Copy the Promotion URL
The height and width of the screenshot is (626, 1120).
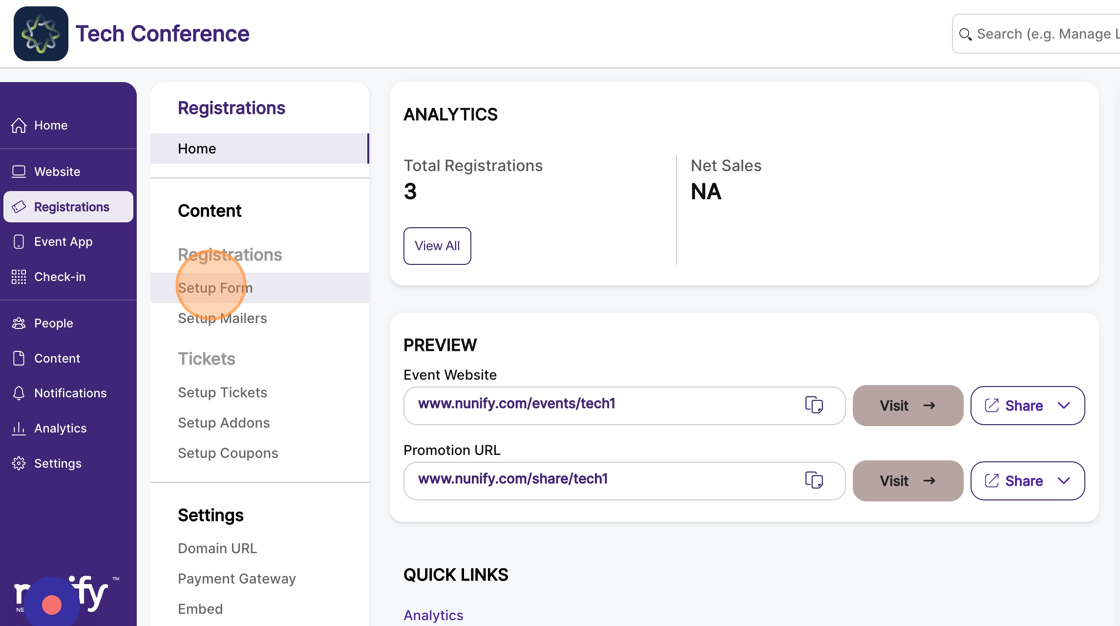click(x=814, y=480)
